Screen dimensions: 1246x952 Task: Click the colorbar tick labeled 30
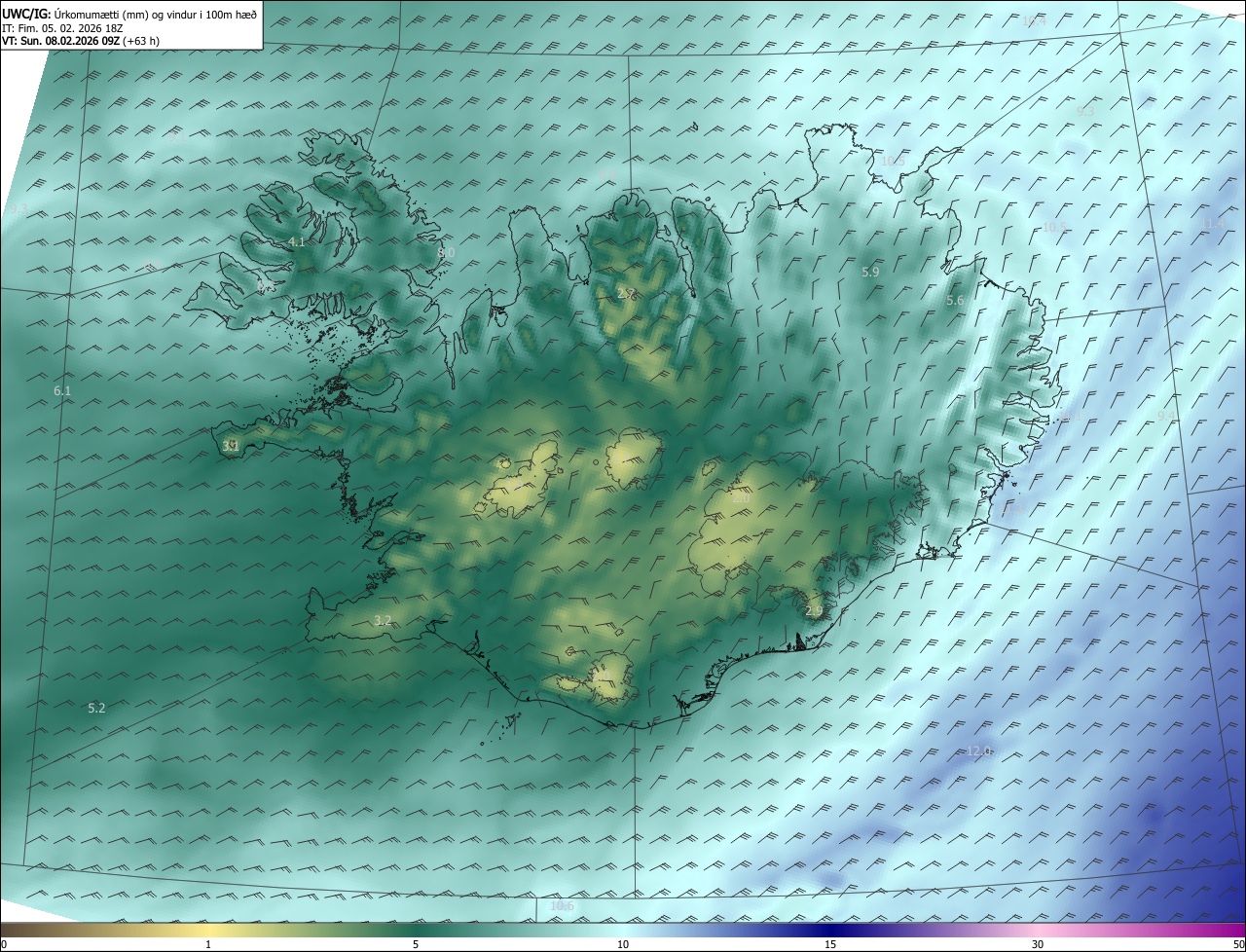pyautogui.click(x=1038, y=944)
